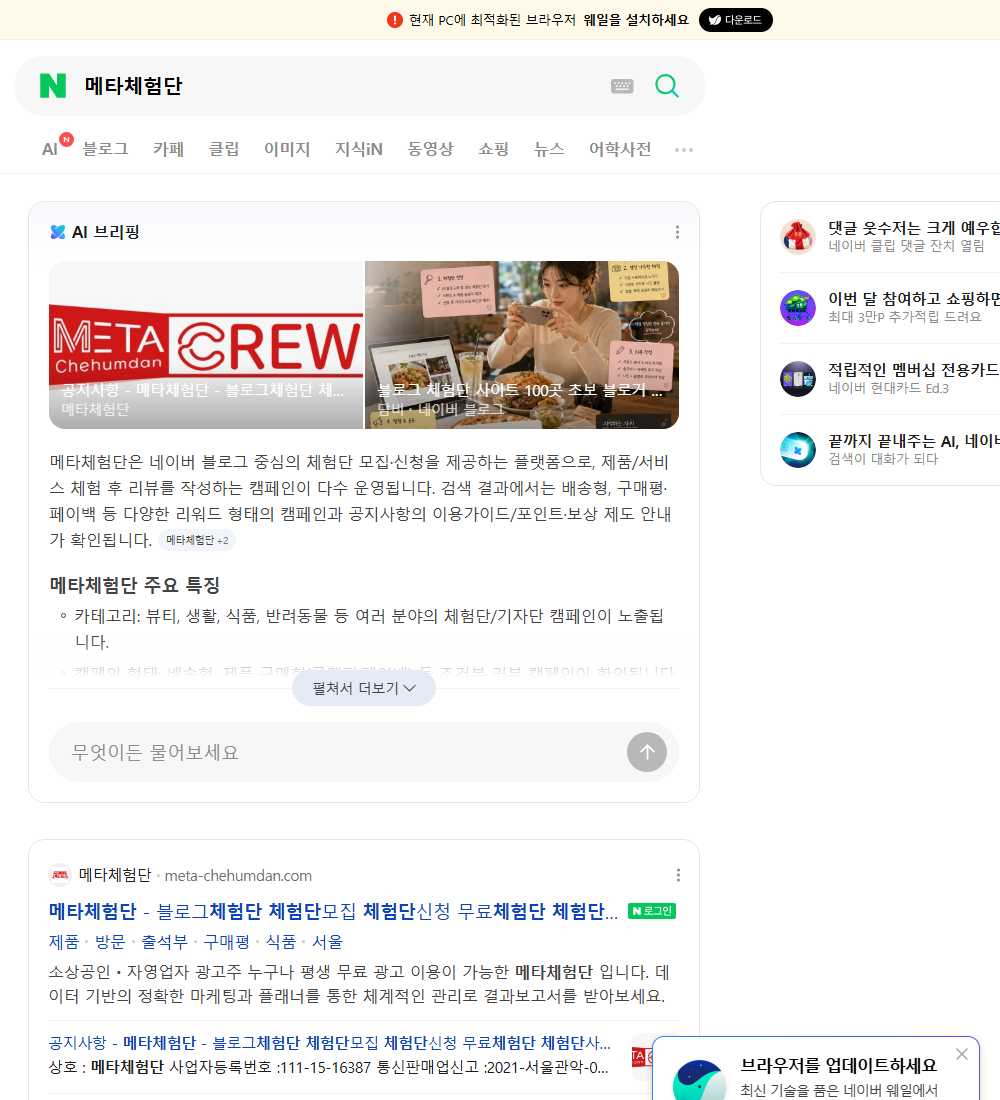
Task: Switch to the 어학사전 tab
Action: click(620, 149)
